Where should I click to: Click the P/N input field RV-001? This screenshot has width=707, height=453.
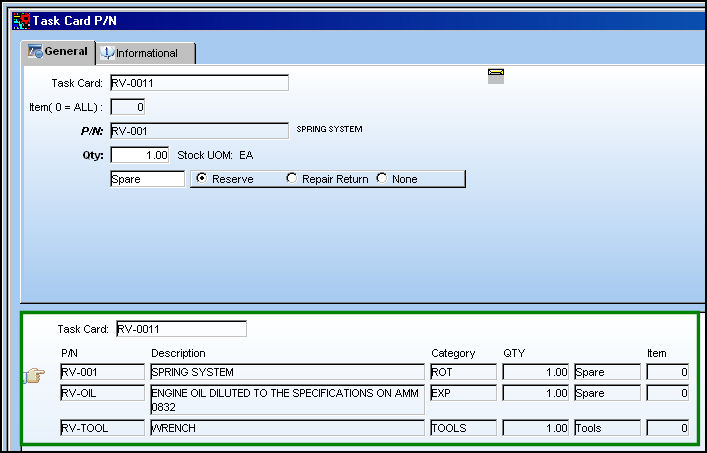point(199,131)
